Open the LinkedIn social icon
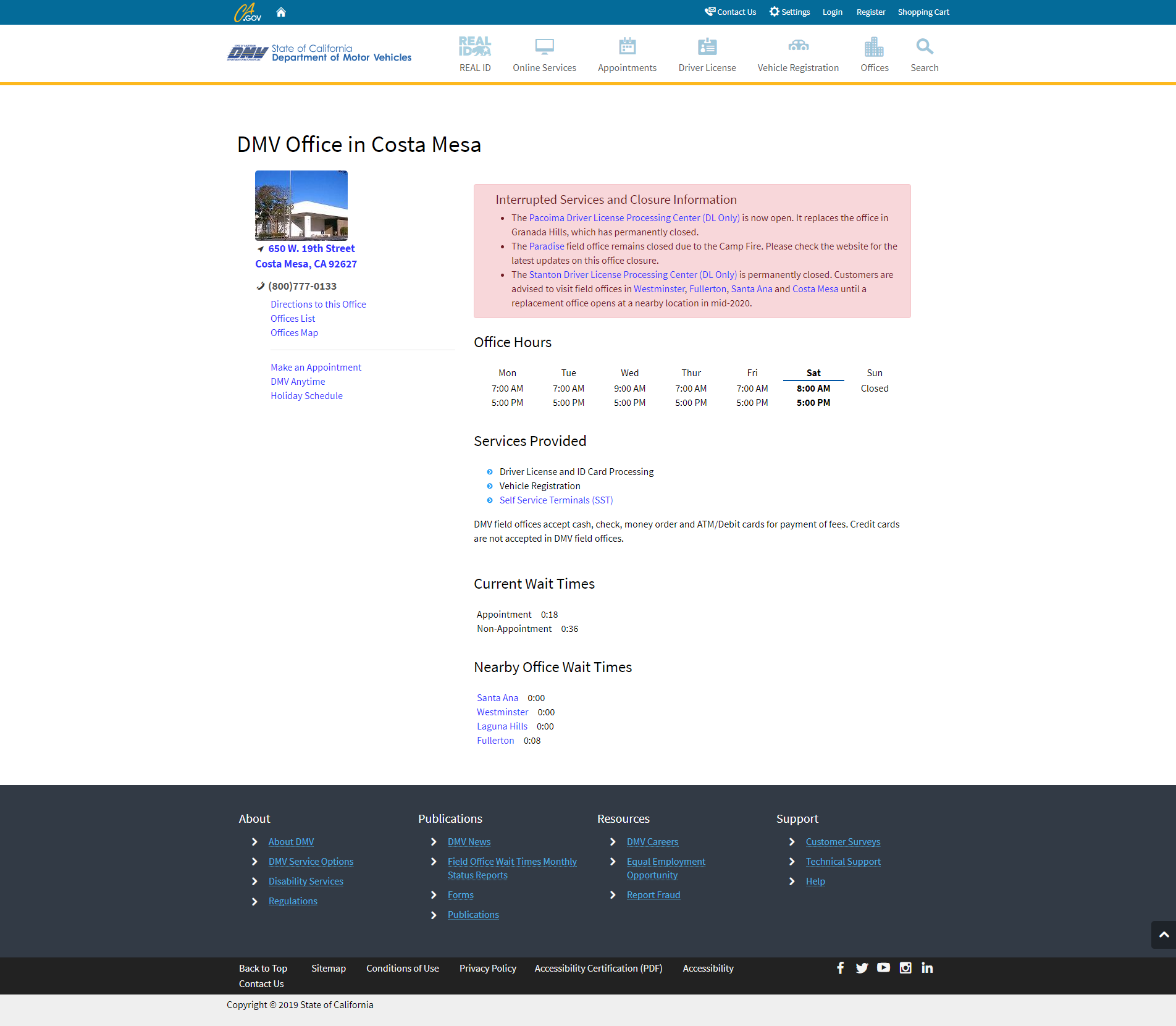This screenshot has width=1176, height=1026. click(x=927, y=968)
